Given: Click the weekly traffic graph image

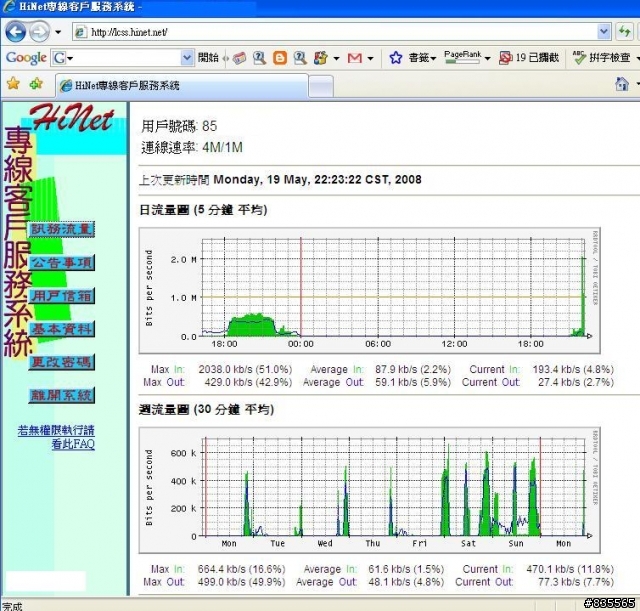Looking at the screenshot, I should point(370,490).
